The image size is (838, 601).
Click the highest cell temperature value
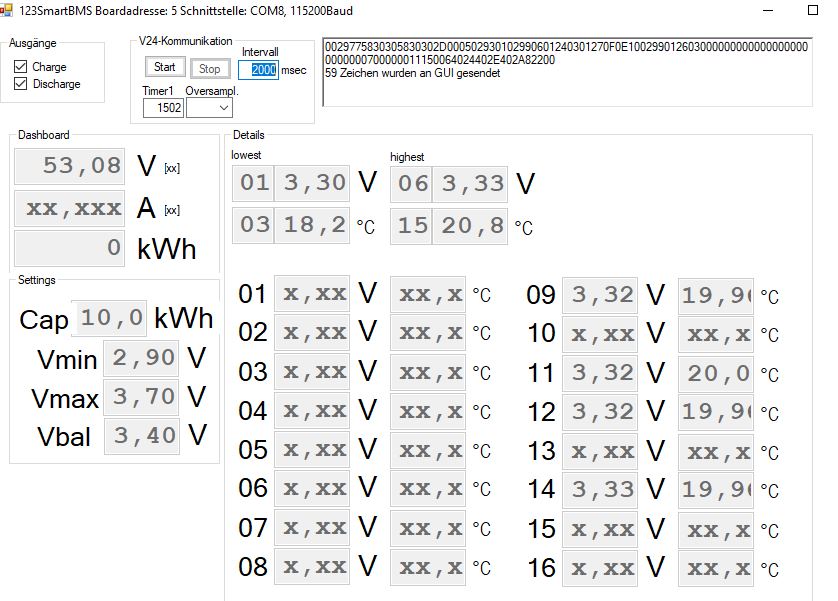pyautogui.click(x=469, y=226)
